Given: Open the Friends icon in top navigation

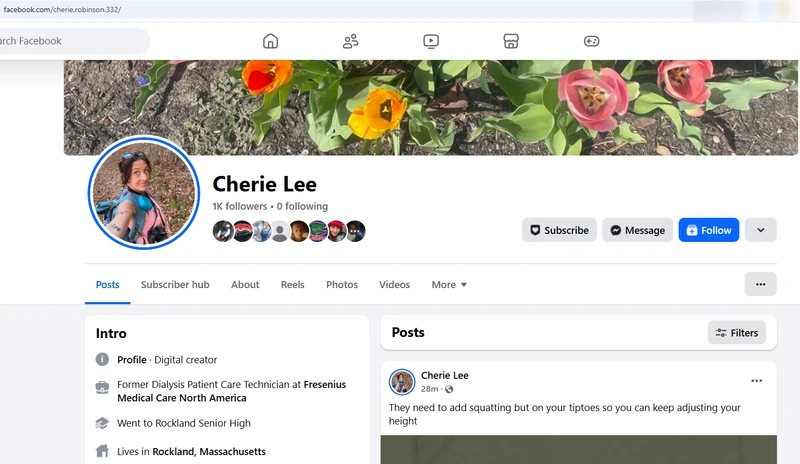Looking at the screenshot, I should tap(351, 41).
